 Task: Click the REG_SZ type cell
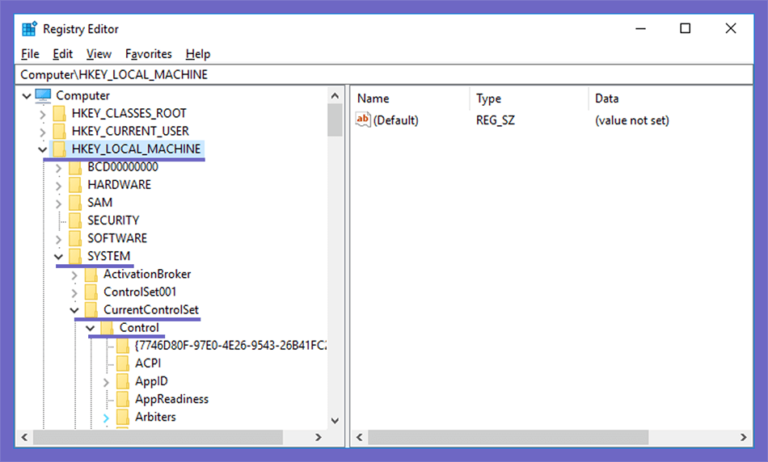495,120
